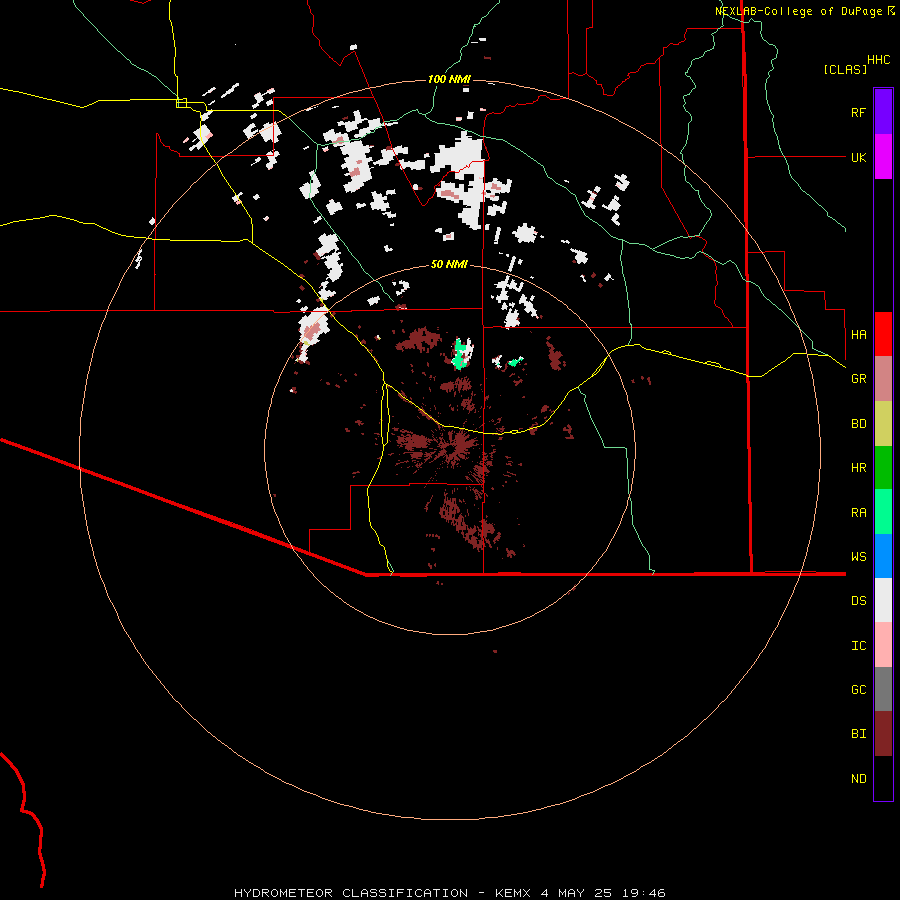
Task: Click the small yellow square marker at upper left
Action: click(x=181, y=103)
